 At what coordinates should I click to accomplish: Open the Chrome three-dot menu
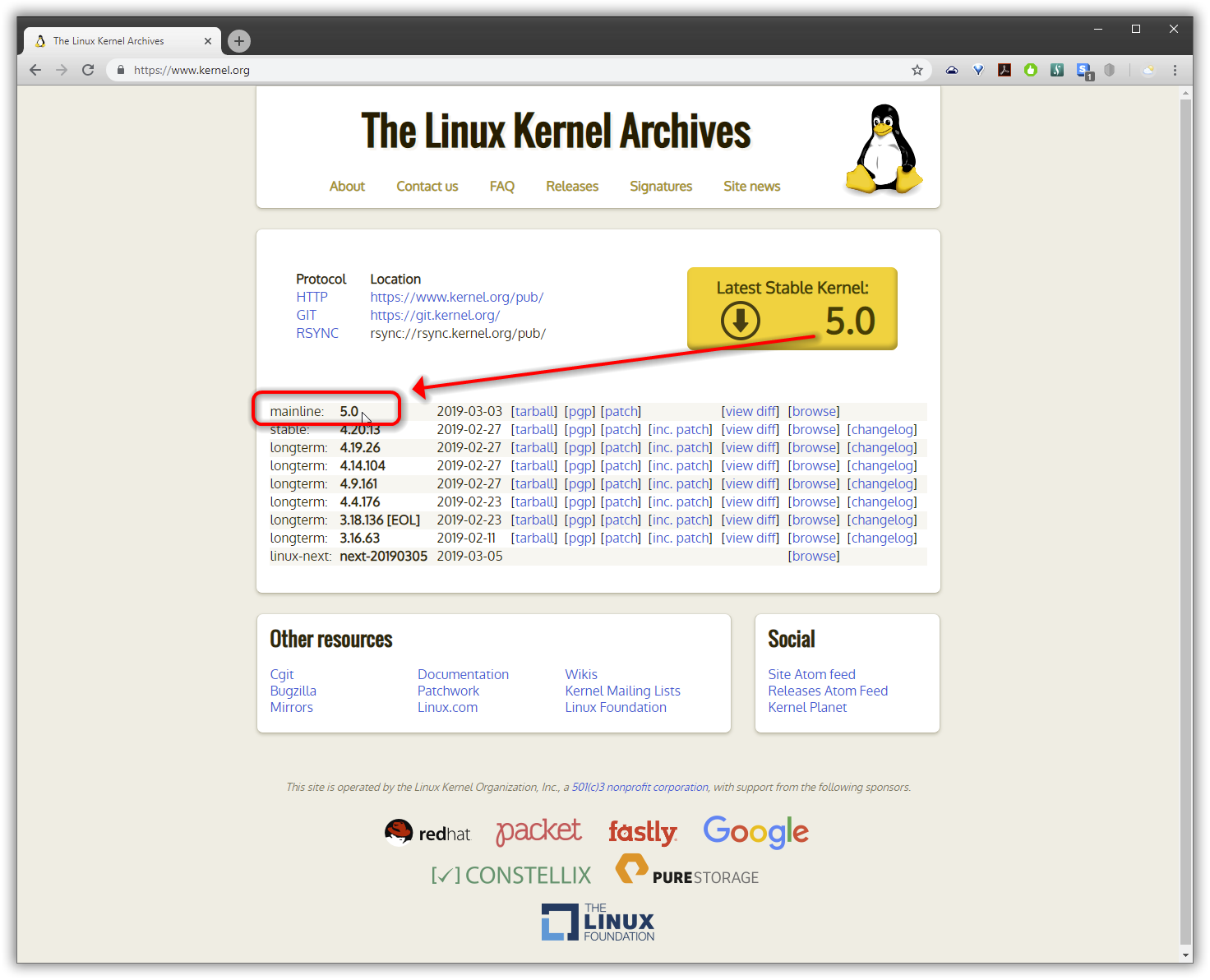[x=1175, y=70]
